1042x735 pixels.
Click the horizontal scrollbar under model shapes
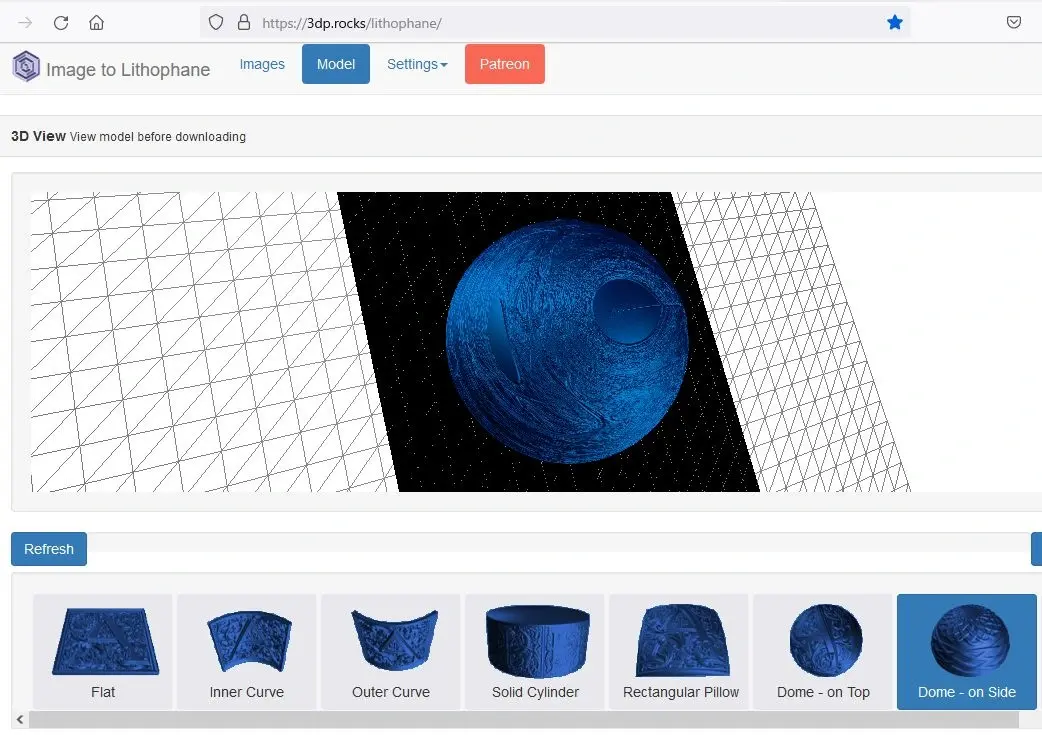pos(520,719)
